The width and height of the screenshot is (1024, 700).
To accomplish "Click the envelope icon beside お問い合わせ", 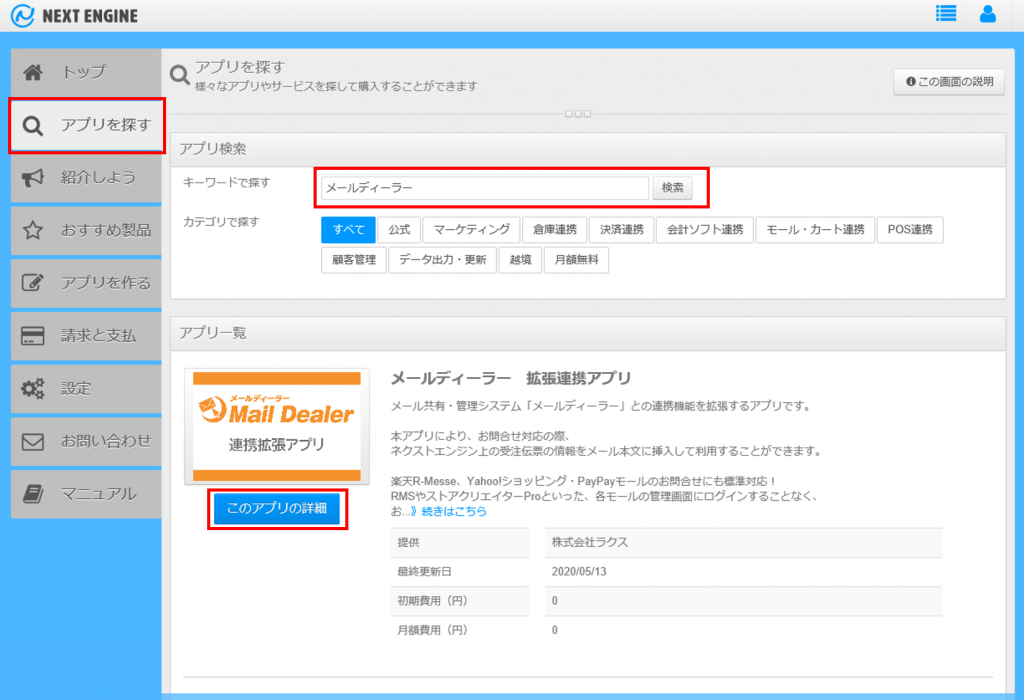I will 33,441.
